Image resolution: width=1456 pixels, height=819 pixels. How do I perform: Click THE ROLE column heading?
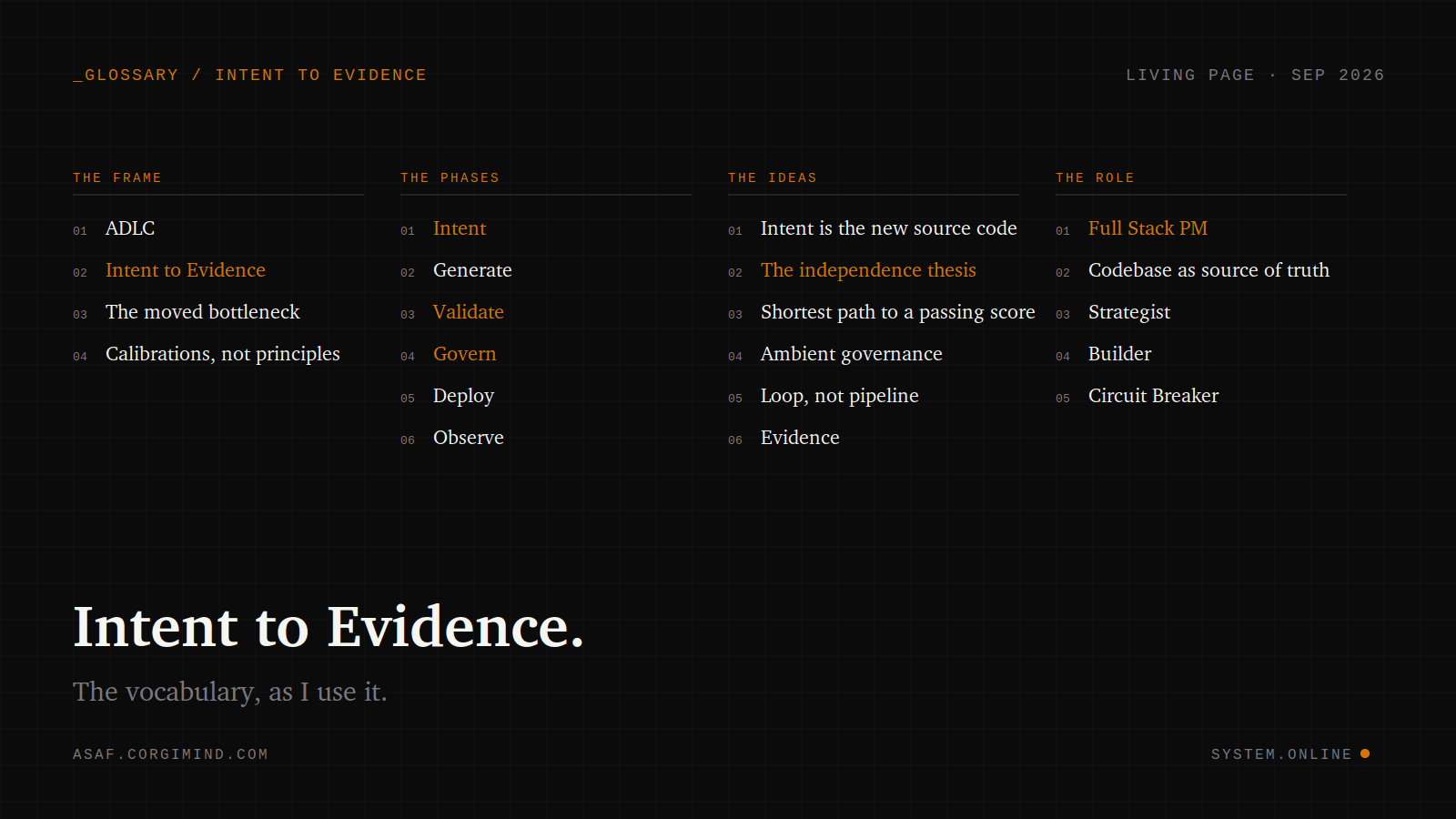1095,178
